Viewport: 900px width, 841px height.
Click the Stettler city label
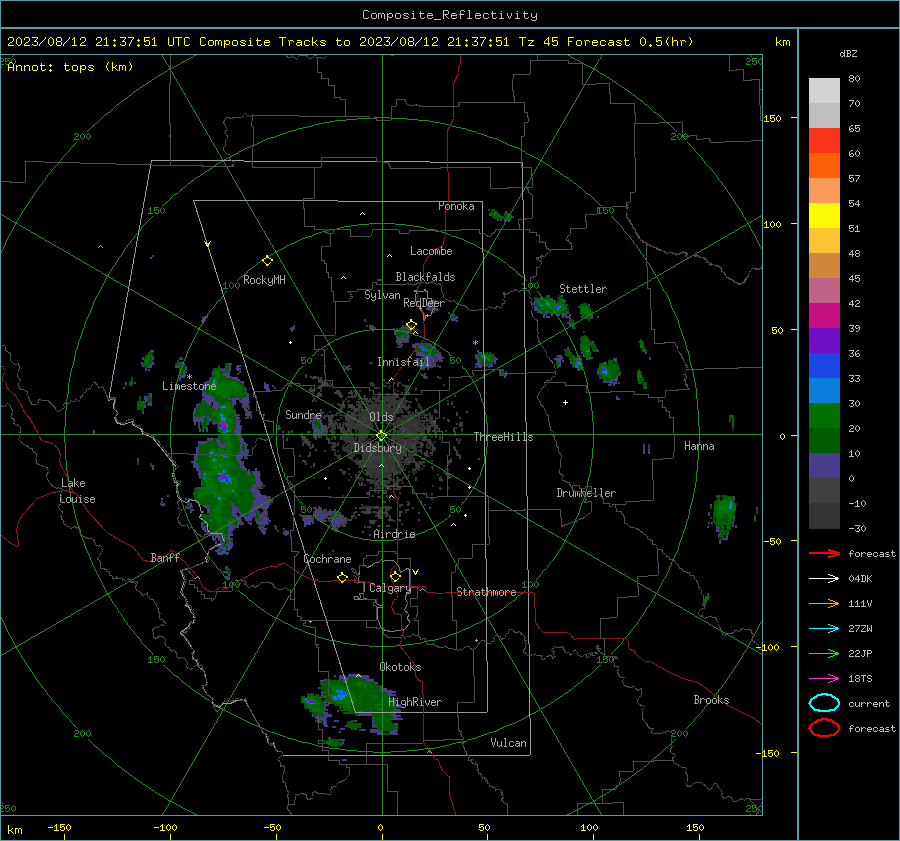(x=583, y=289)
